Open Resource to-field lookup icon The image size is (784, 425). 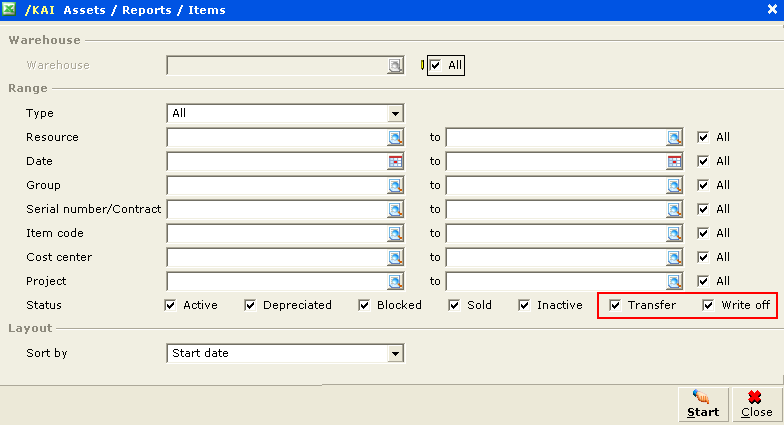tap(674, 138)
